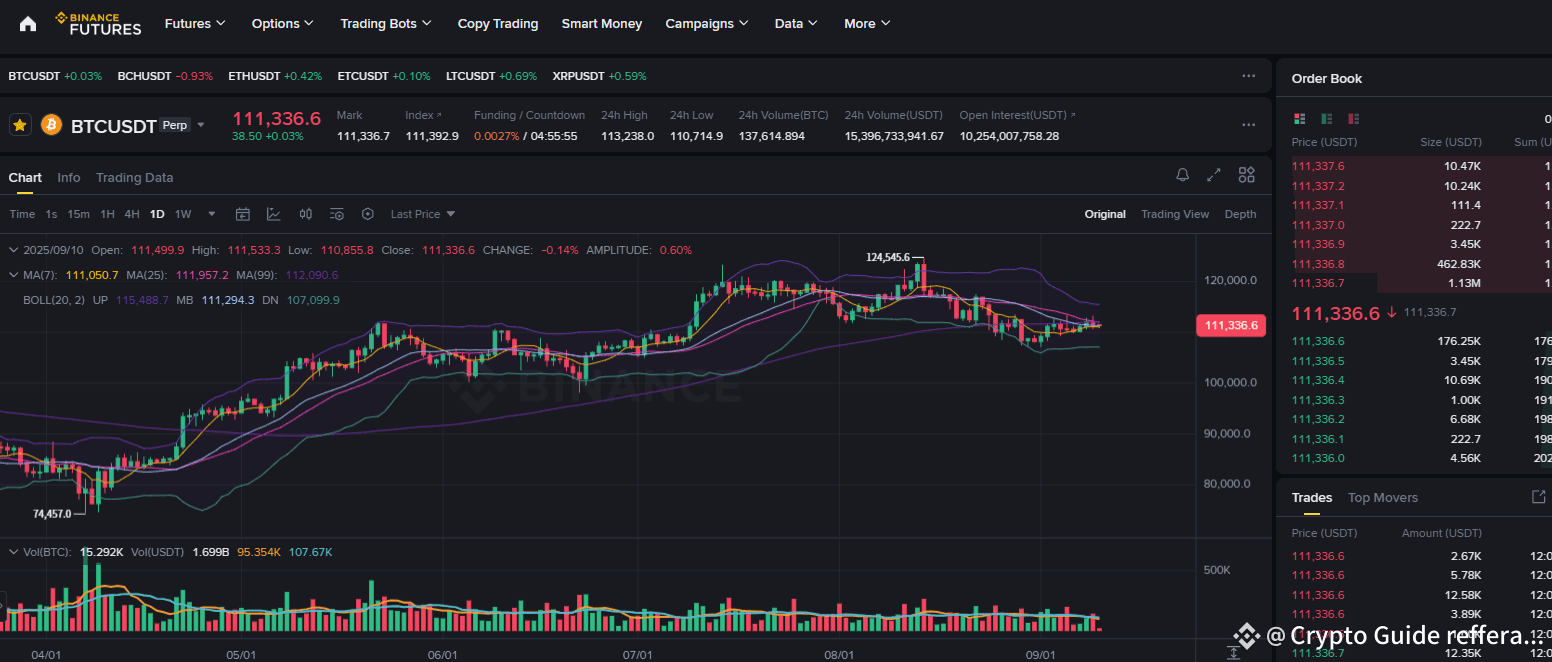Image resolution: width=1552 pixels, height=662 pixels.
Task: Click the 111,336.6 price tag on chart axis
Action: point(1231,325)
